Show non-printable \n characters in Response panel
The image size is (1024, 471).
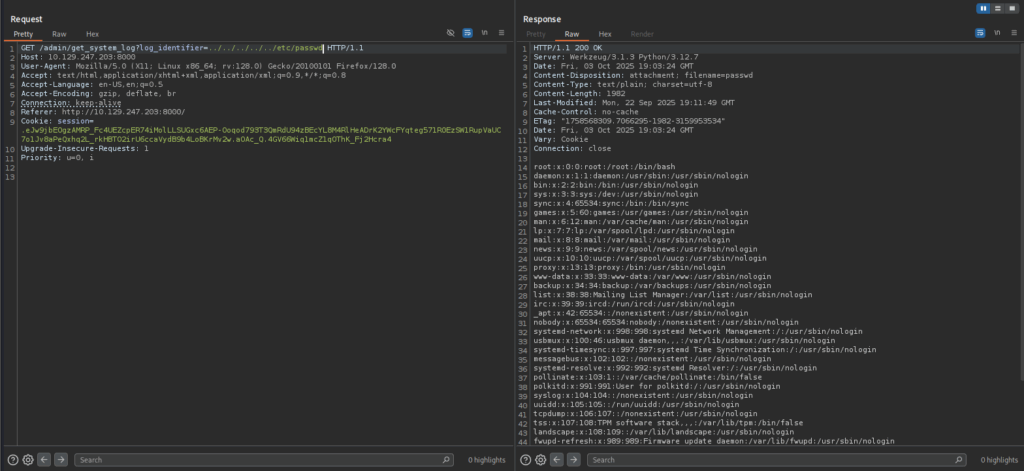[x=997, y=33]
